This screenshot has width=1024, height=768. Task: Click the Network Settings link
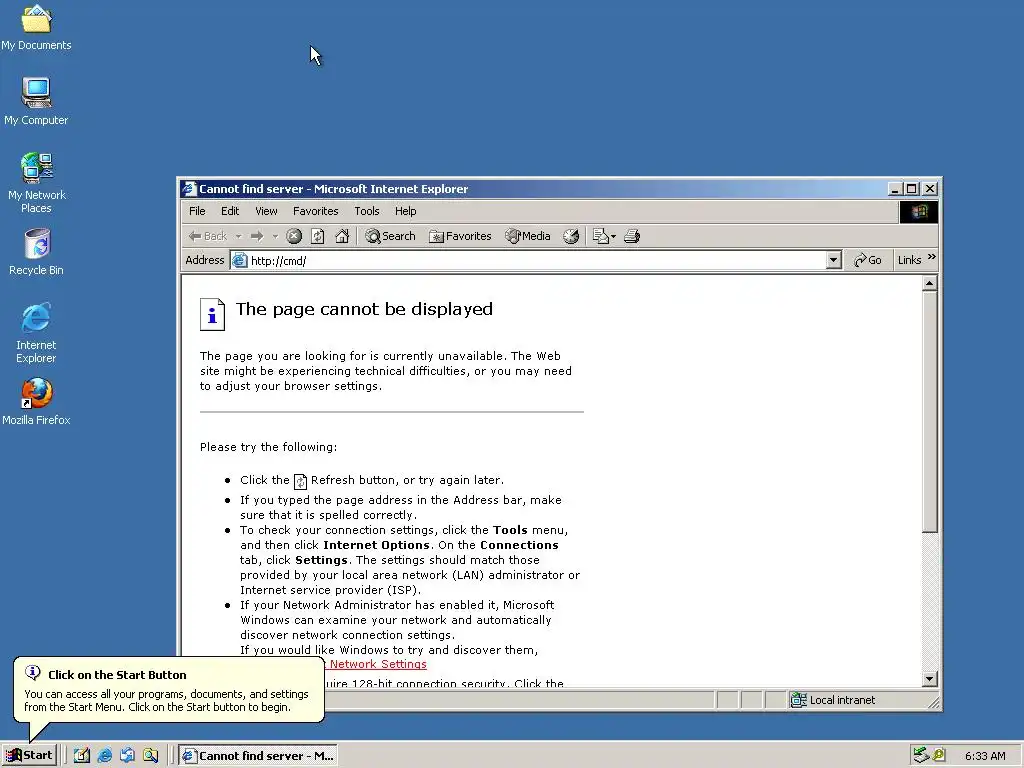click(378, 664)
